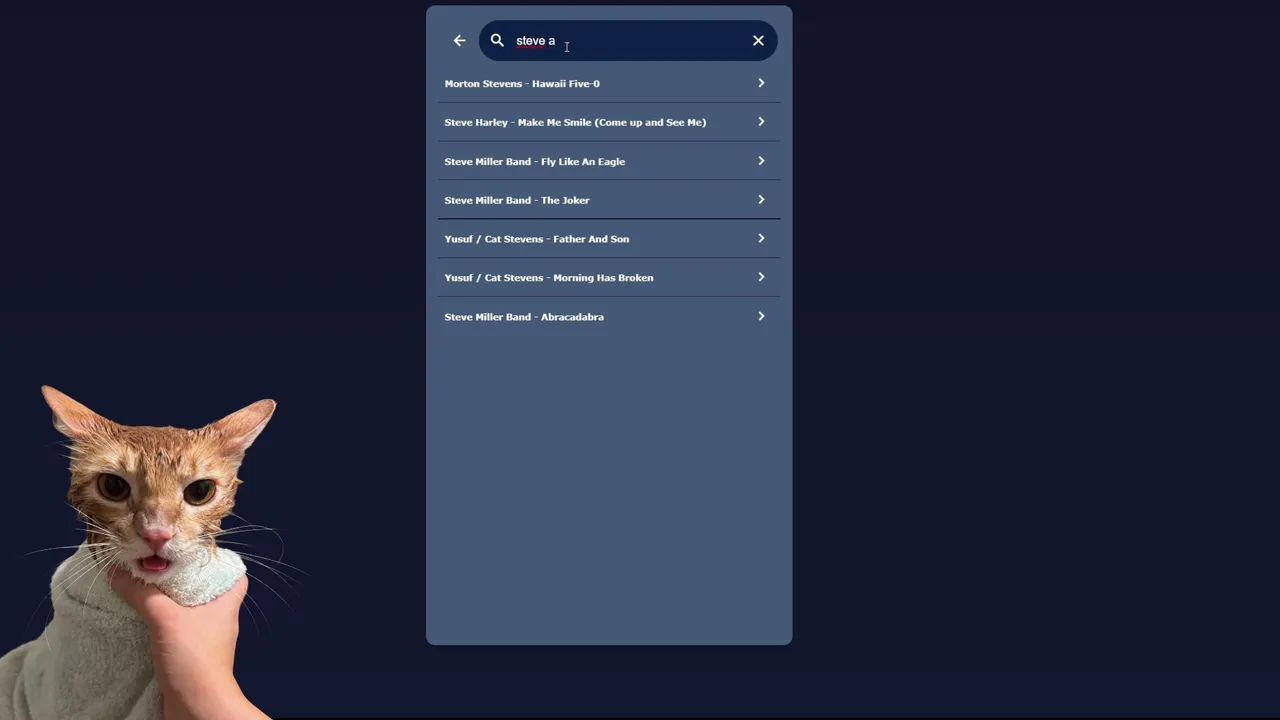Focus the search box containing "steve a"
The image size is (1280, 720).
pyautogui.click(x=628, y=41)
